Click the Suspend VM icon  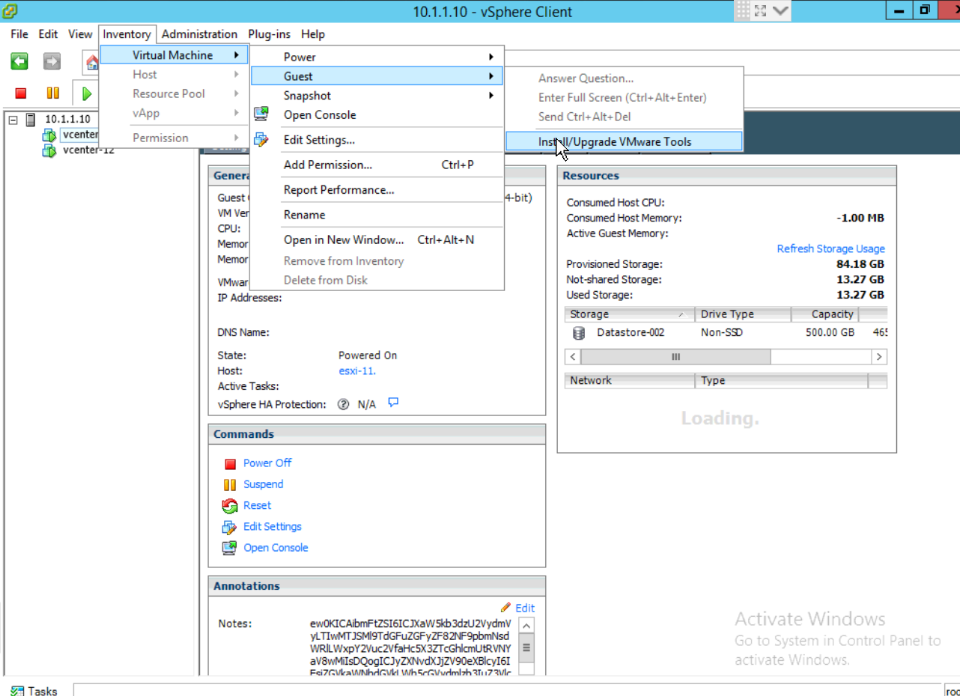(x=230, y=483)
